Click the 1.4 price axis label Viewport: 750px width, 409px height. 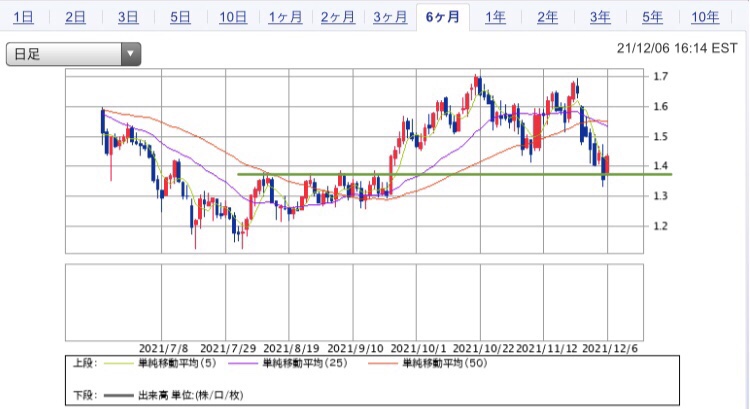(x=661, y=166)
